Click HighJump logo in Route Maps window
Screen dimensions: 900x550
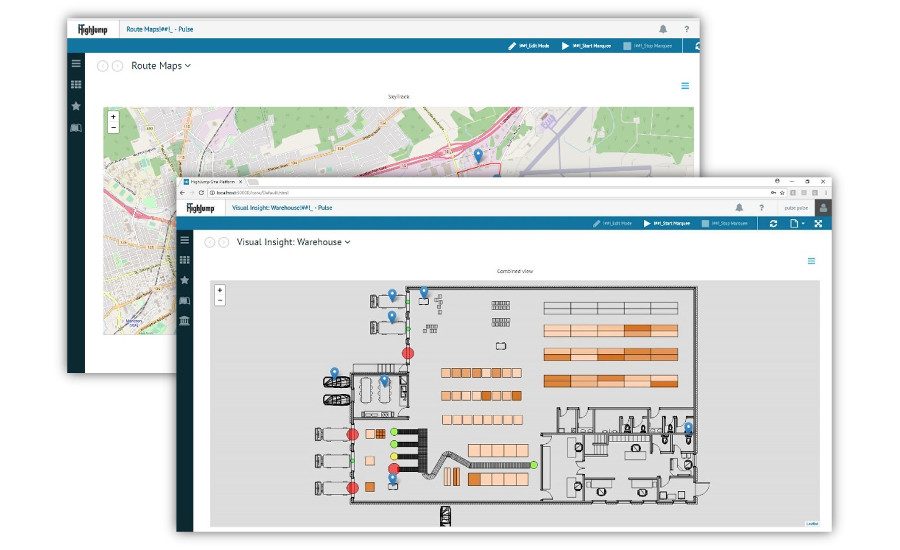pyautogui.click(x=92, y=29)
